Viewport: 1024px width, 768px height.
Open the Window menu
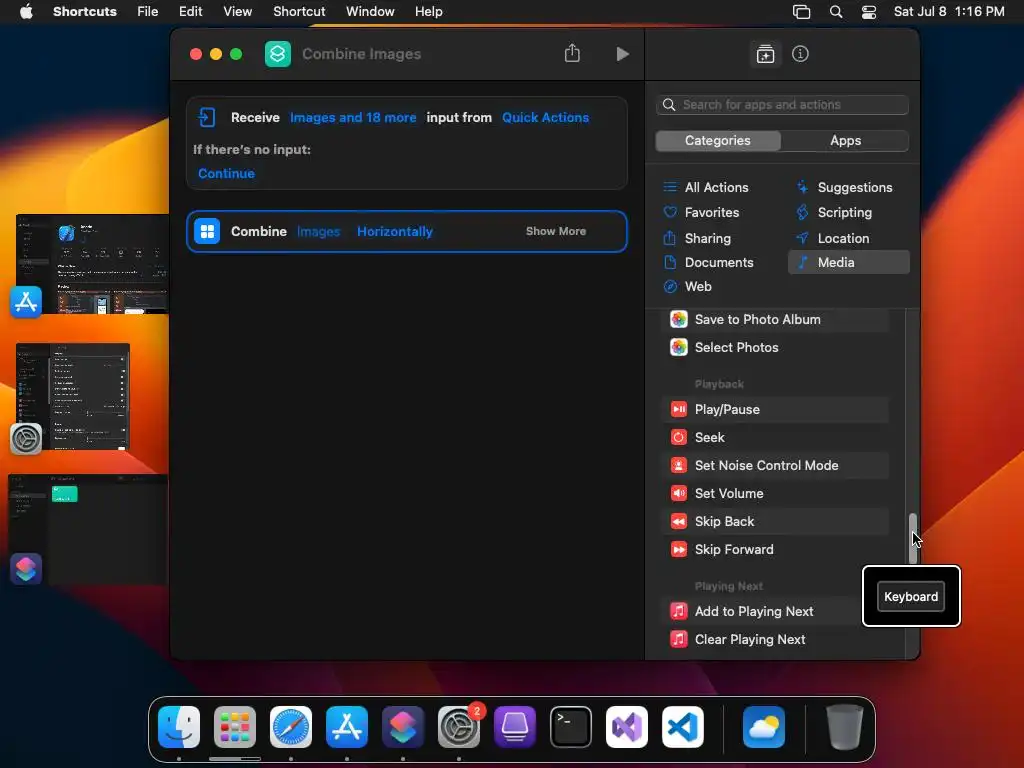click(370, 12)
